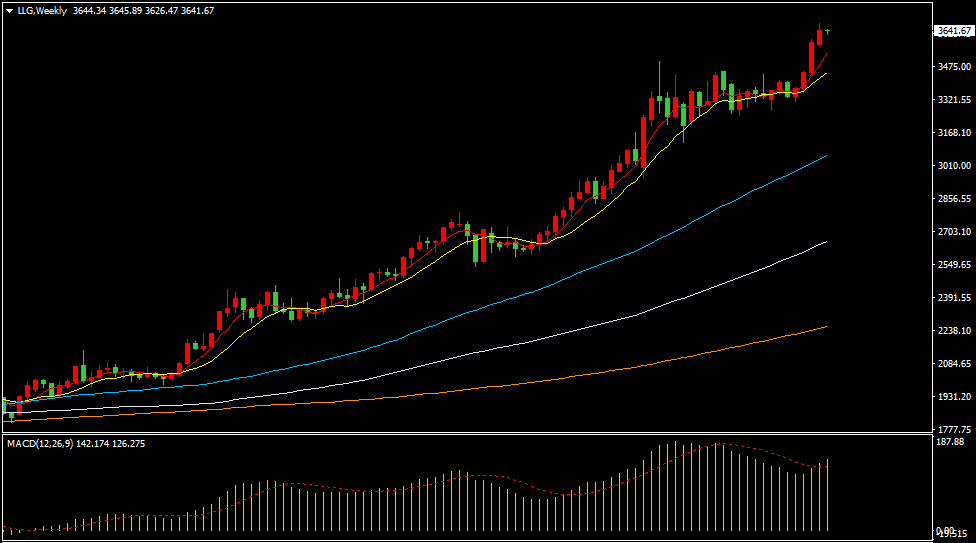
Task: Select the 2549.65 price scale label
Action: click(954, 265)
